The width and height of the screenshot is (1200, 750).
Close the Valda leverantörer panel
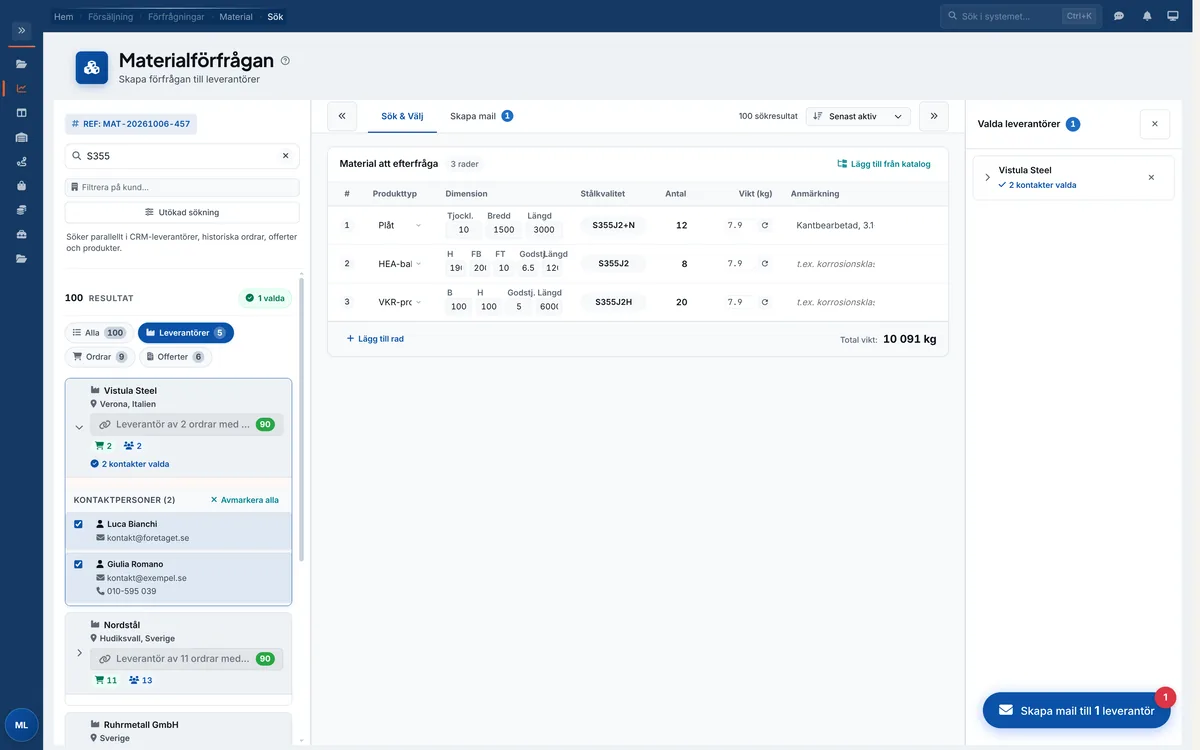tap(1155, 124)
